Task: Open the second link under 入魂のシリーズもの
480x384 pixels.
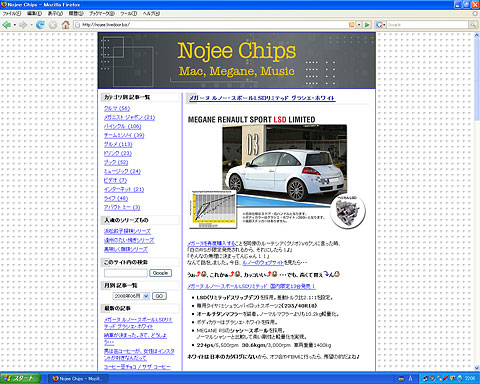Action: pyautogui.click(x=129, y=240)
